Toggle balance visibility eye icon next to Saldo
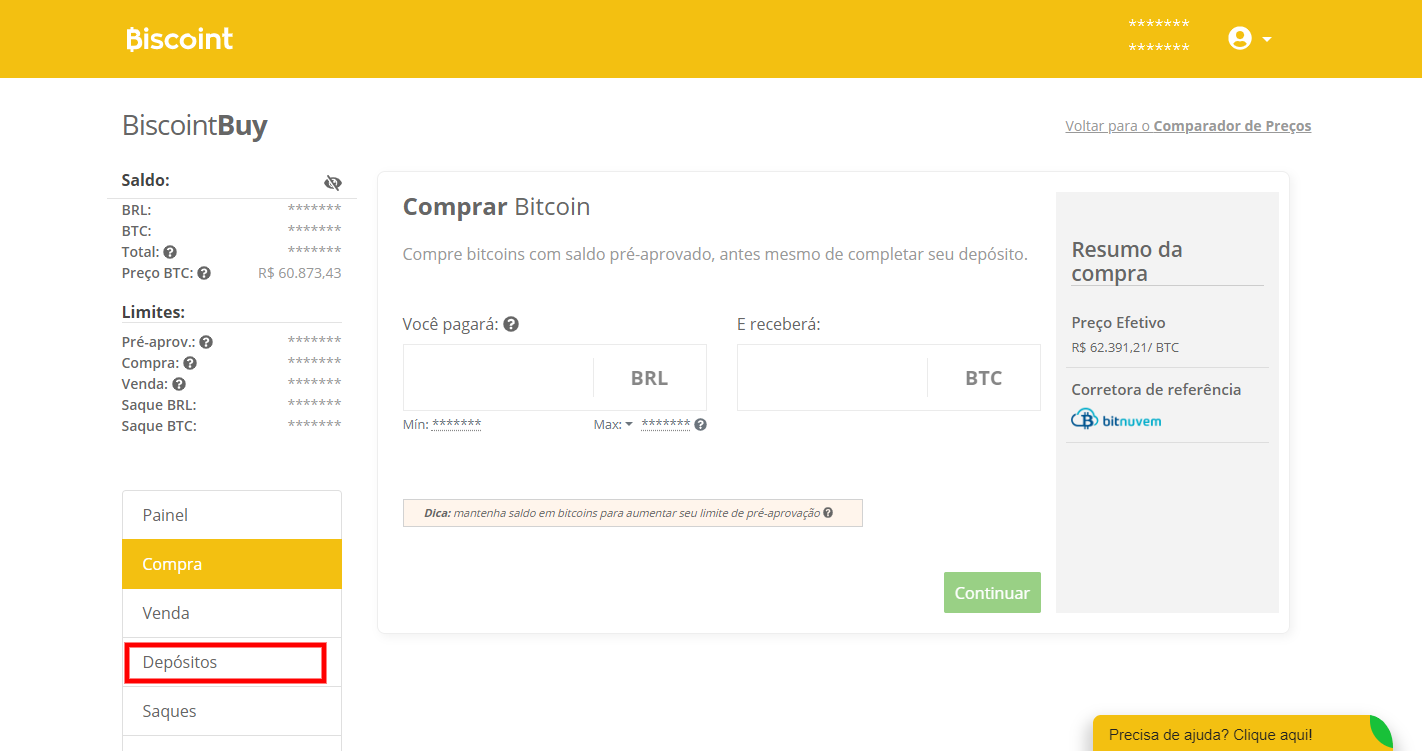 [x=333, y=182]
